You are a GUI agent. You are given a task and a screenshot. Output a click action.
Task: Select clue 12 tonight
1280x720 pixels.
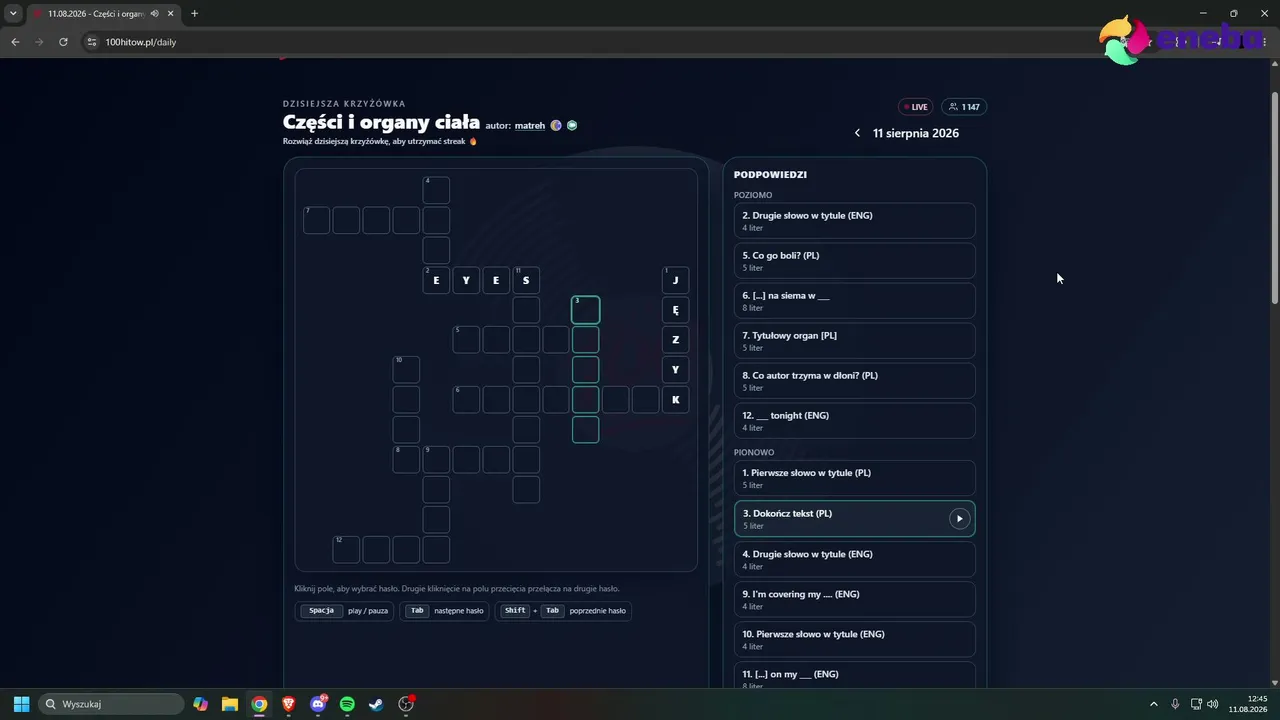pos(854,421)
